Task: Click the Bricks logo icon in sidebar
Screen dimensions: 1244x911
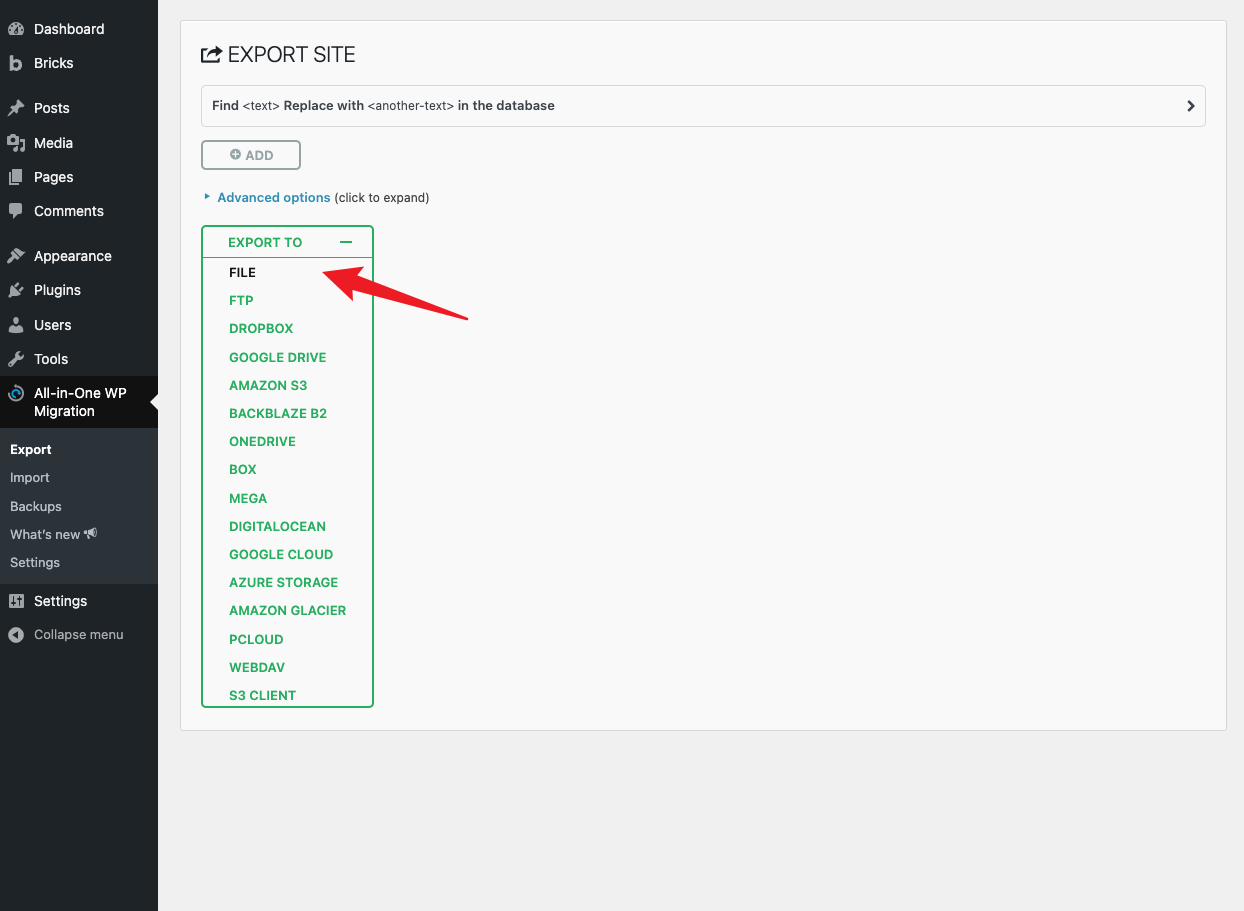Action: click(16, 63)
